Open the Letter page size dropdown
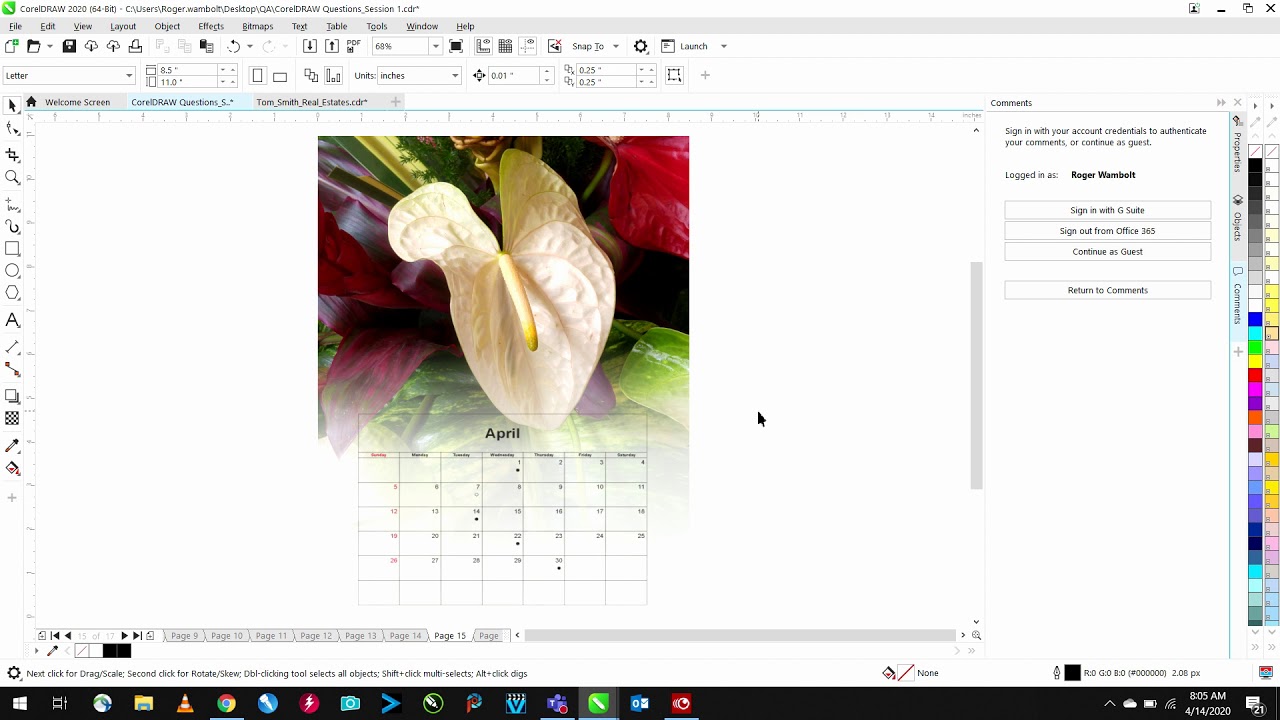Image resolution: width=1280 pixels, height=720 pixels. click(129, 76)
